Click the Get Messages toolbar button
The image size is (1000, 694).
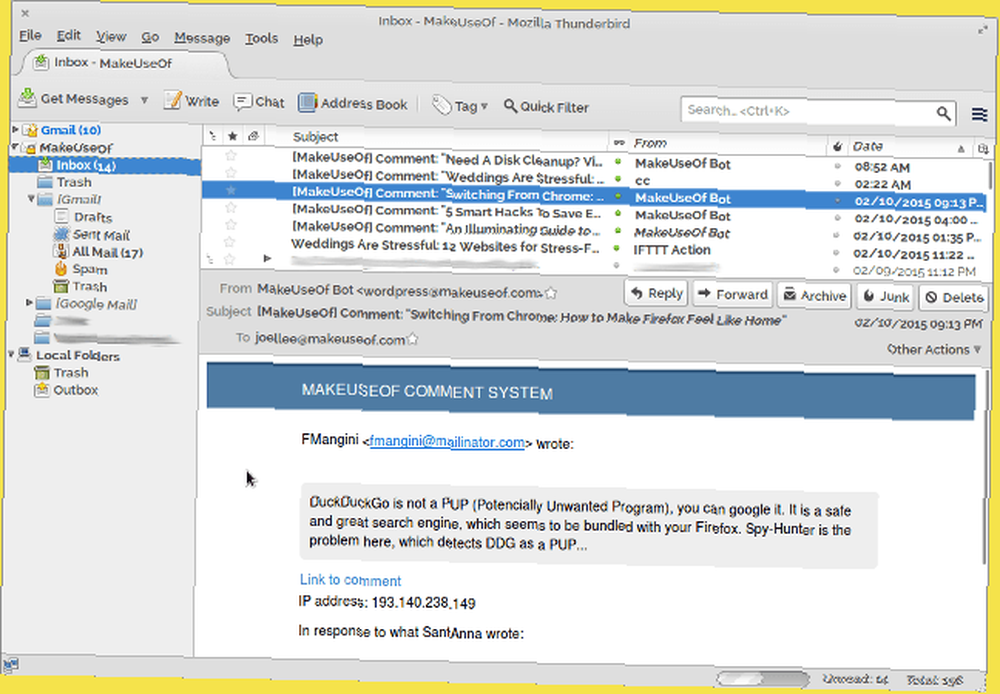pos(73,99)
